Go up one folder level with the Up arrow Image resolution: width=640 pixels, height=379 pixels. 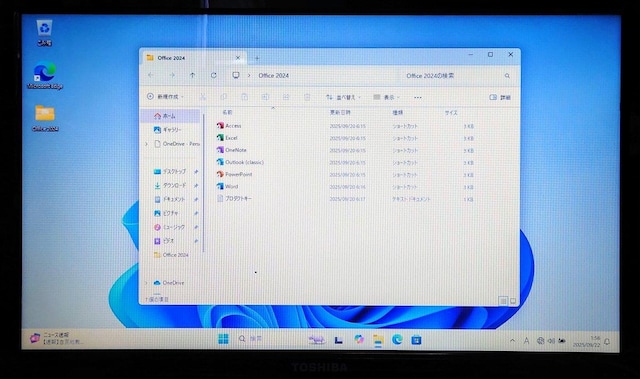(192, 75)
